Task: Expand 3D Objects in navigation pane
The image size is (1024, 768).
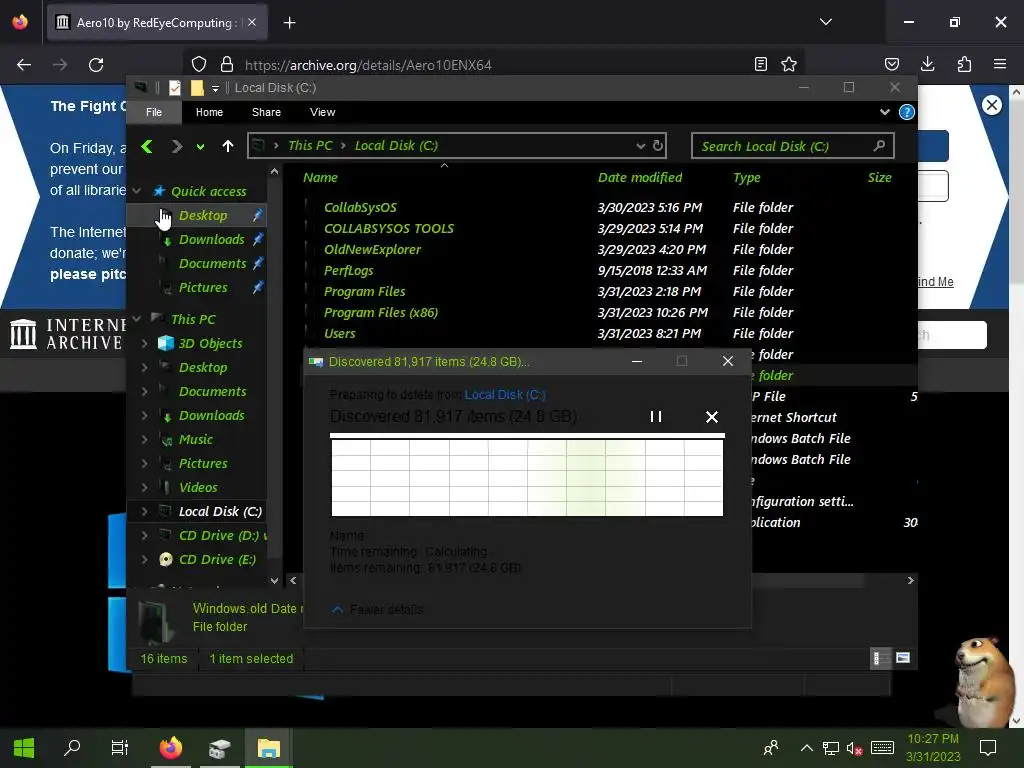Action: coord(144,344)
